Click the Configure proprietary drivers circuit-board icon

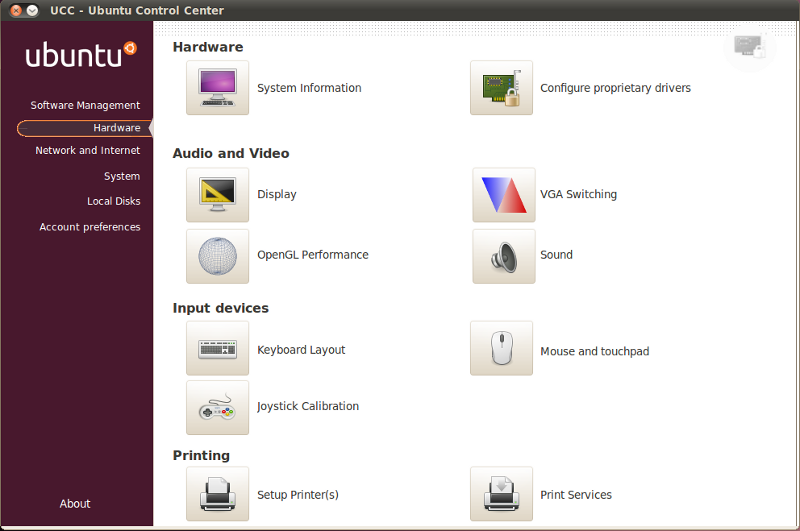501,88
